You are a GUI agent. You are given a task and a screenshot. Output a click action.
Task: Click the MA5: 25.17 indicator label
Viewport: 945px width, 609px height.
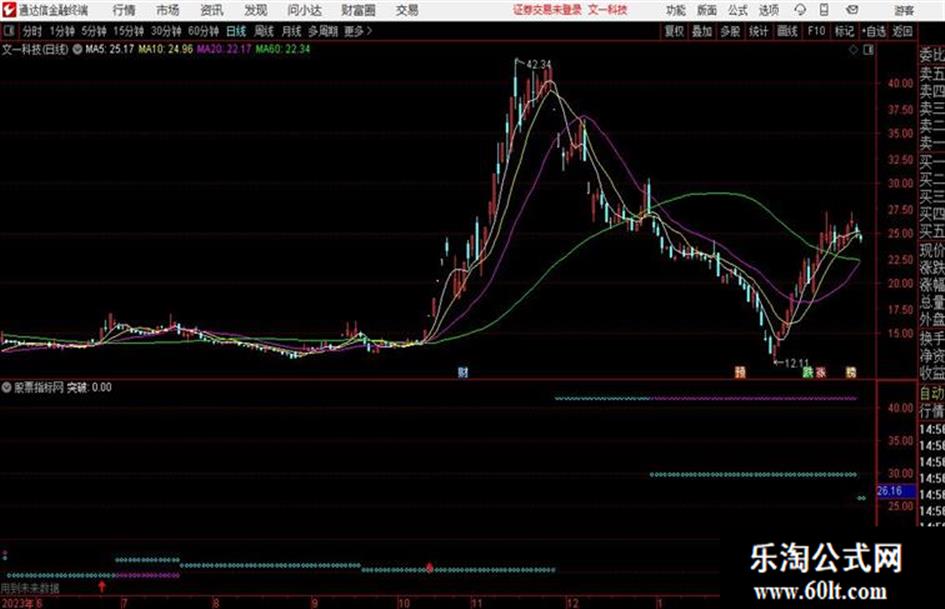pos(109,49)
